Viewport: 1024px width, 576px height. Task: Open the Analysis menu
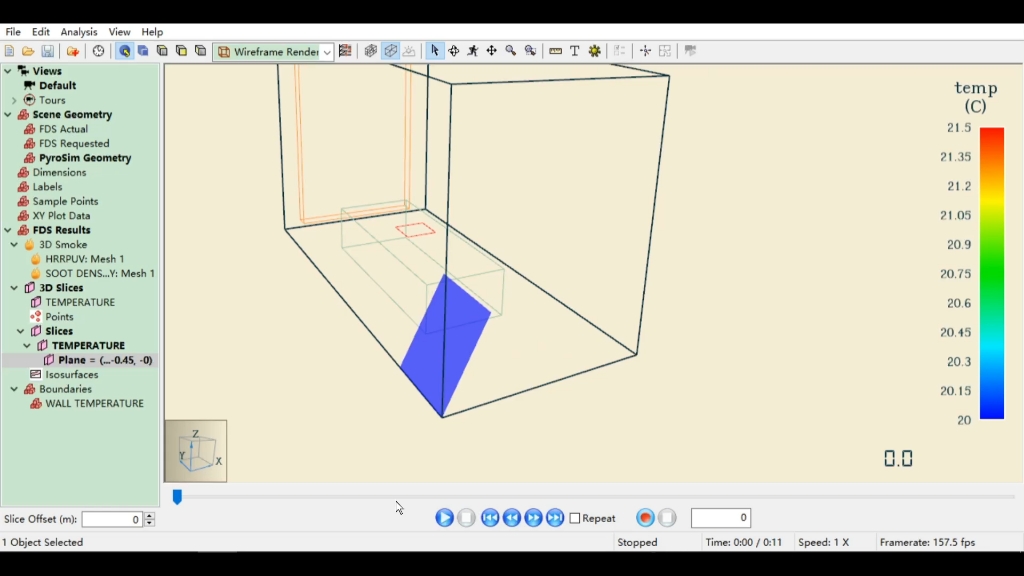coord(78,32)
